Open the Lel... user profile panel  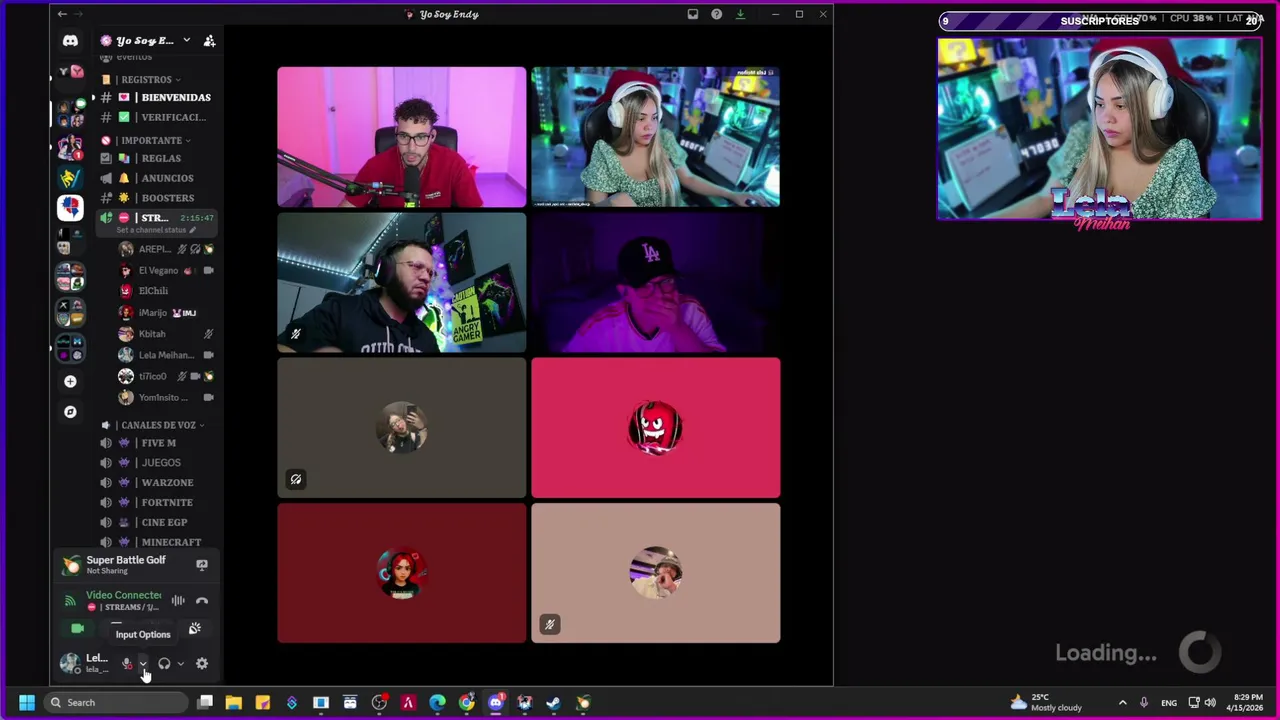(84, 663)
